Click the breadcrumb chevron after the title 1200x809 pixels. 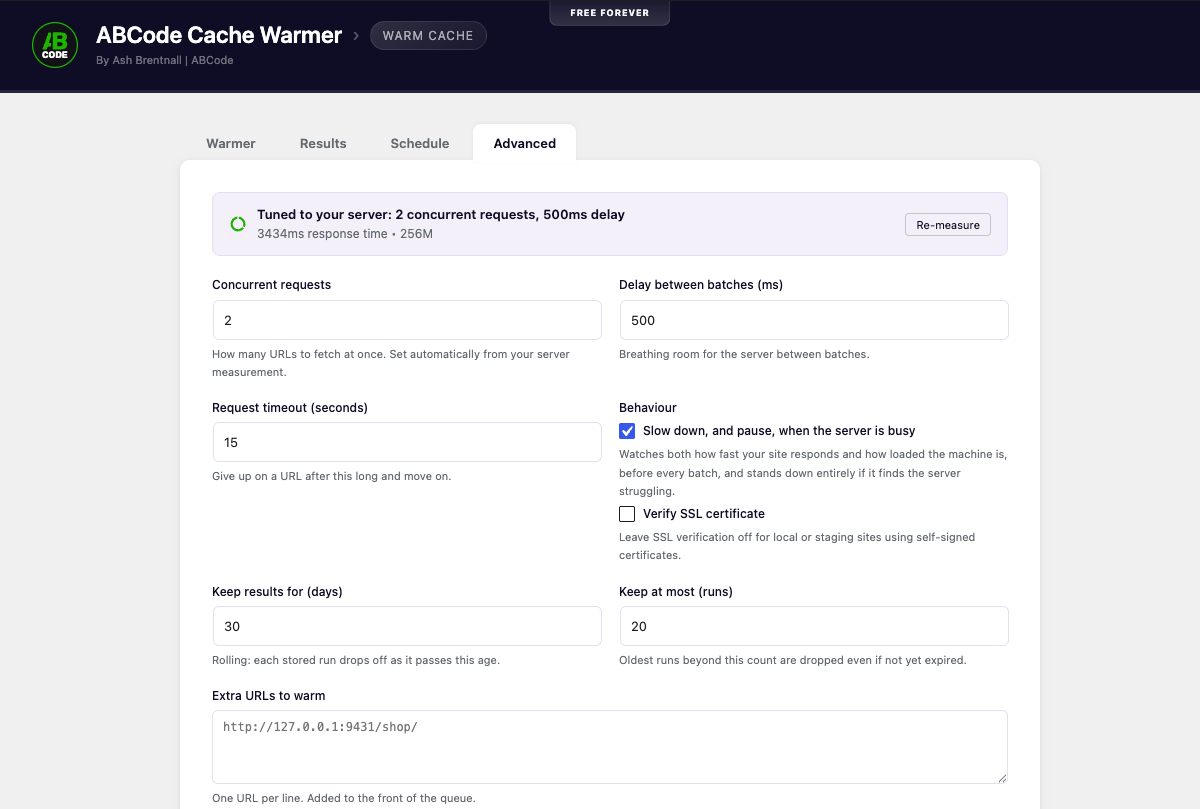pos(355,36)
